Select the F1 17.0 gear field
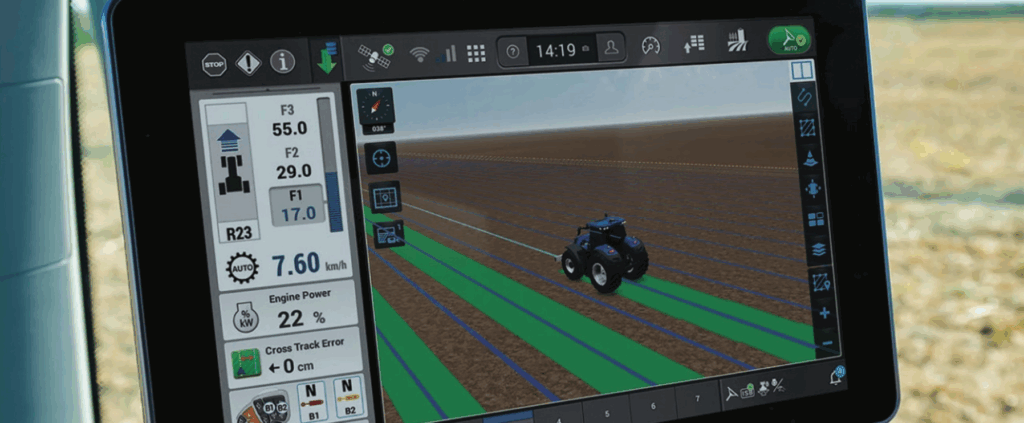 point(295,203)
